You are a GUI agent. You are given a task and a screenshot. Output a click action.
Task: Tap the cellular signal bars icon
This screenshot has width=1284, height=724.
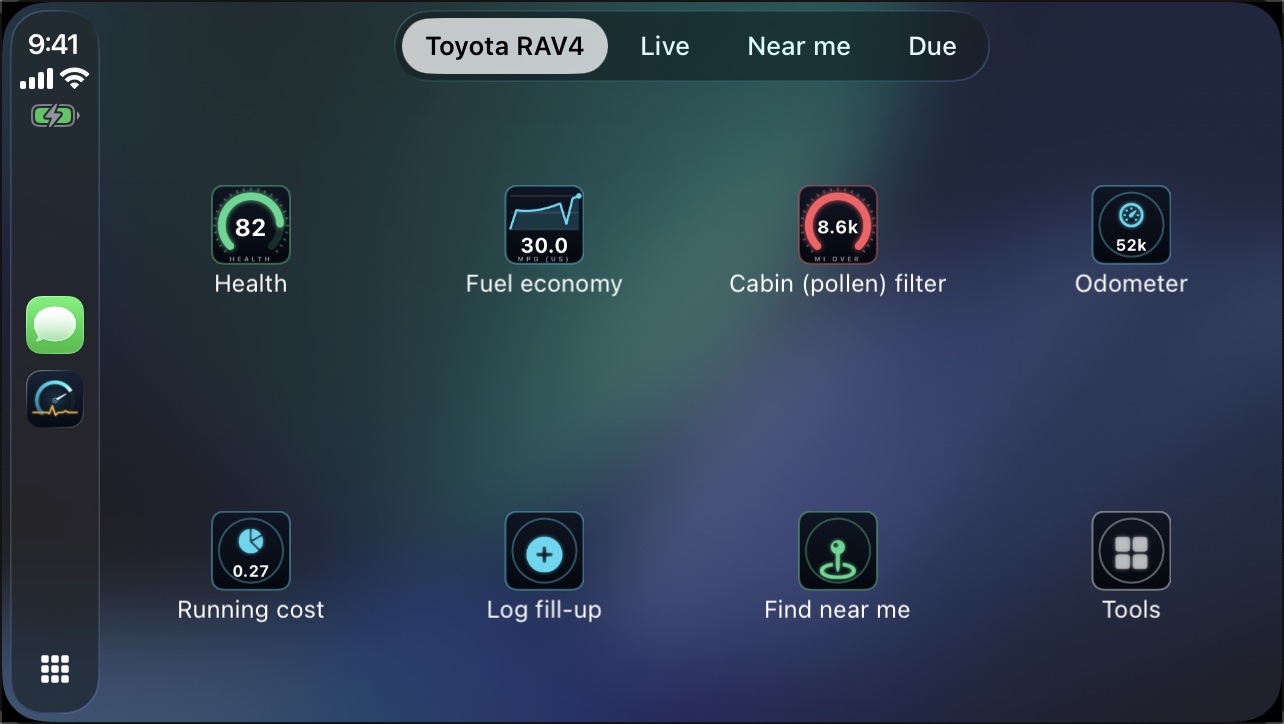click(36, 79)
